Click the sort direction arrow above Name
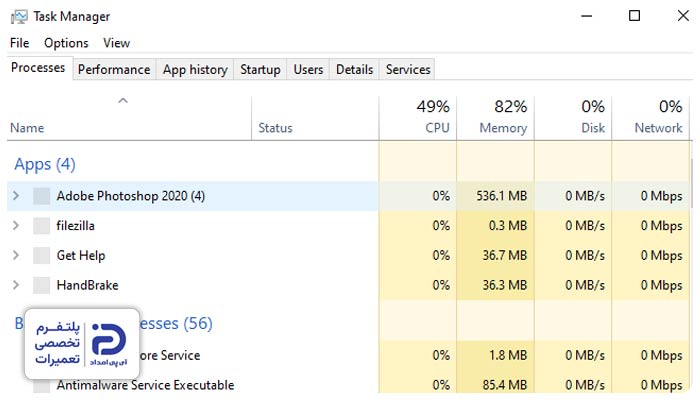 [x=123, y=101]
